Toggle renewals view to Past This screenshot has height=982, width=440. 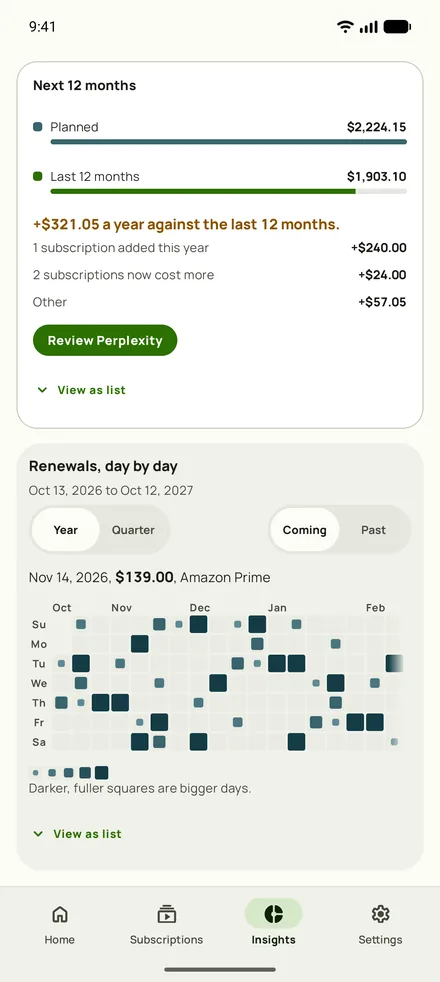(x=373, y=530)
